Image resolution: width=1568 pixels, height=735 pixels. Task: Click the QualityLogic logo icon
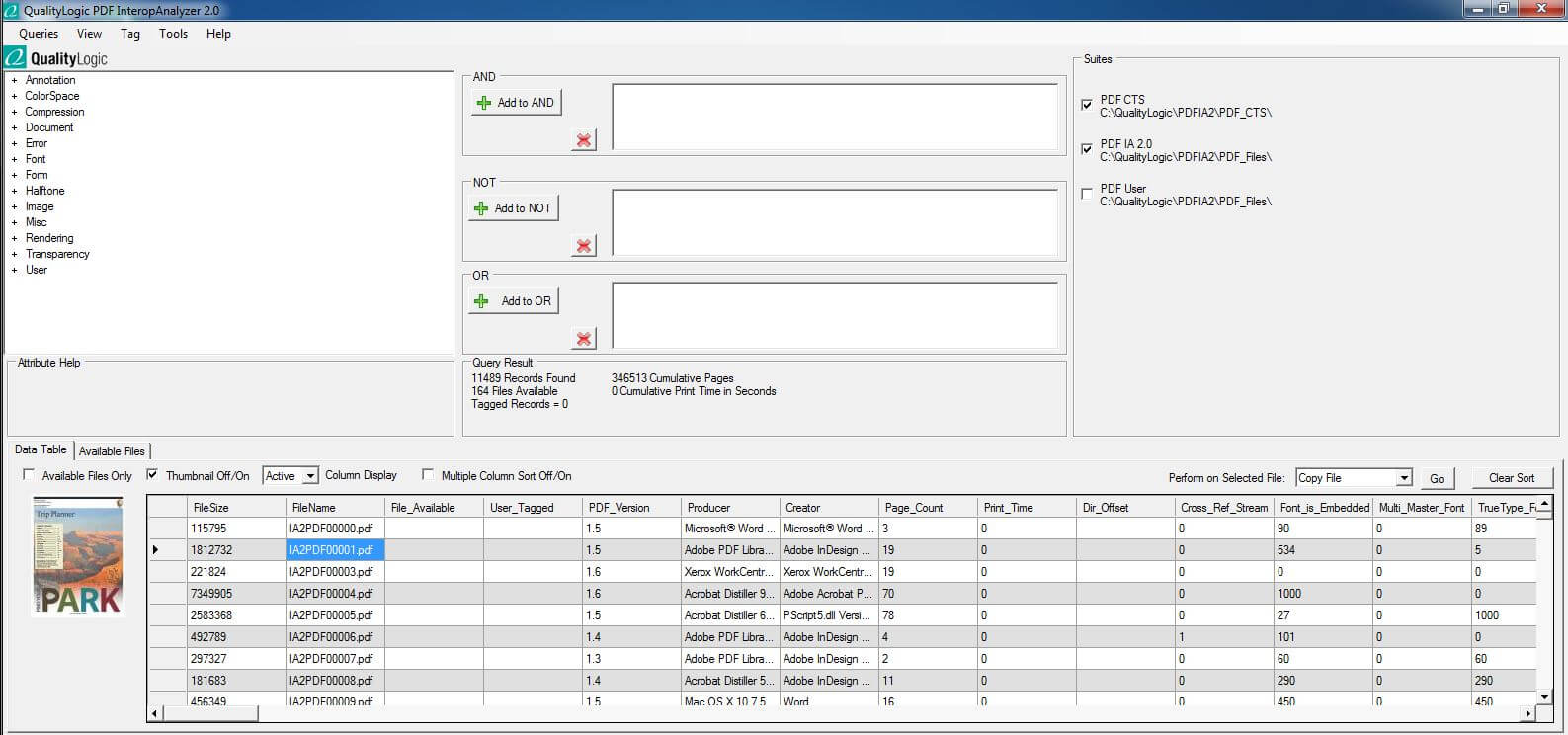(15, 58)
